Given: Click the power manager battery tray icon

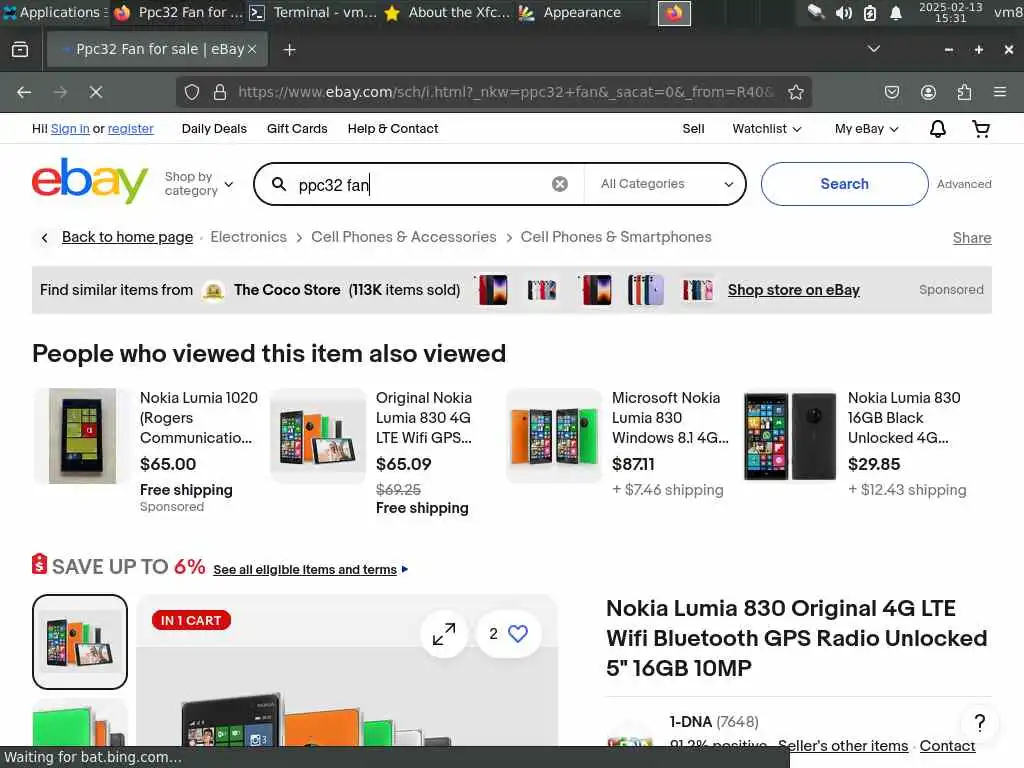Looking at the screenshot, I should [870, 12].
